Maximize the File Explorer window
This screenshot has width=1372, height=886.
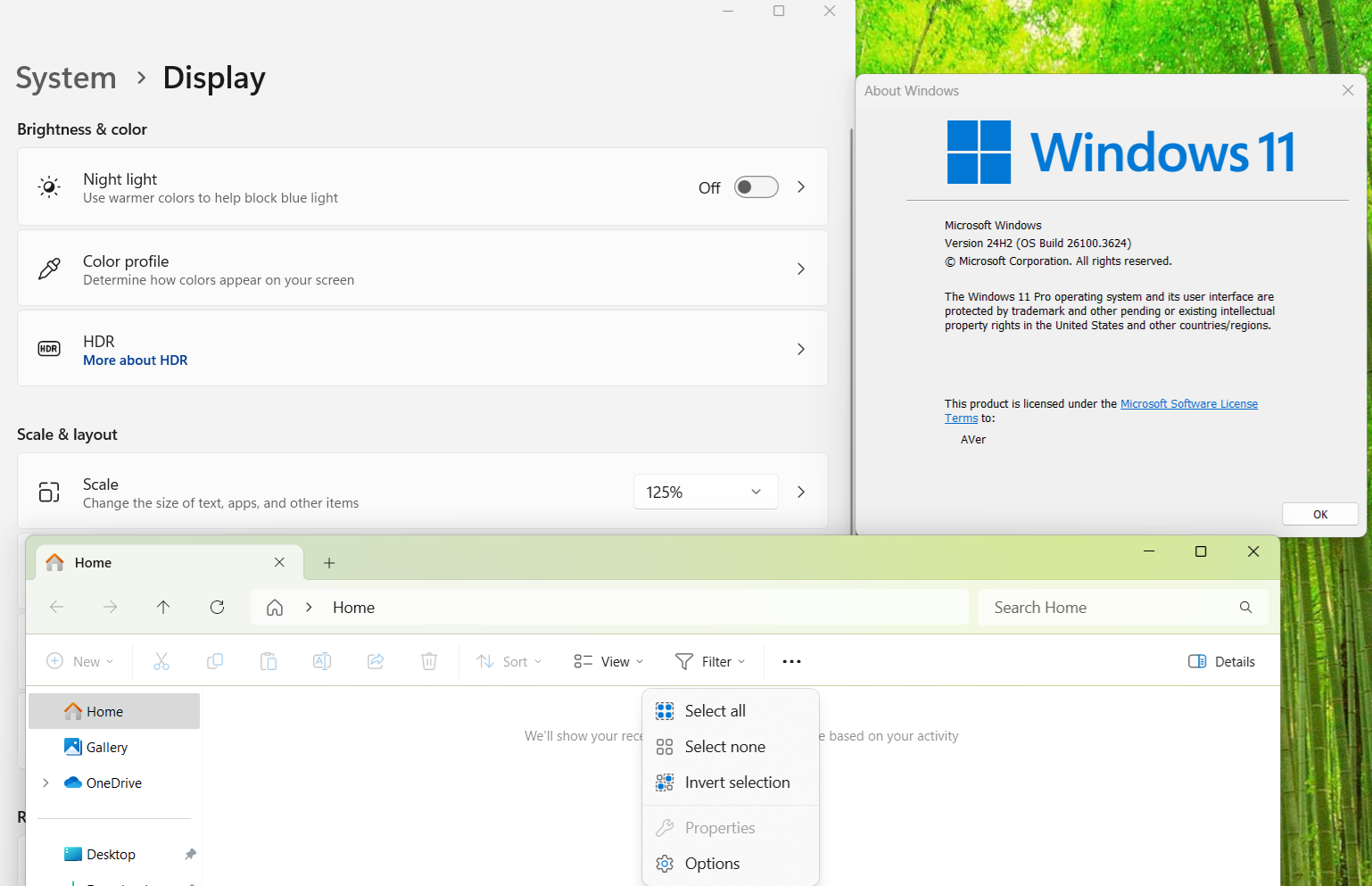click(x=1201, y=551)
